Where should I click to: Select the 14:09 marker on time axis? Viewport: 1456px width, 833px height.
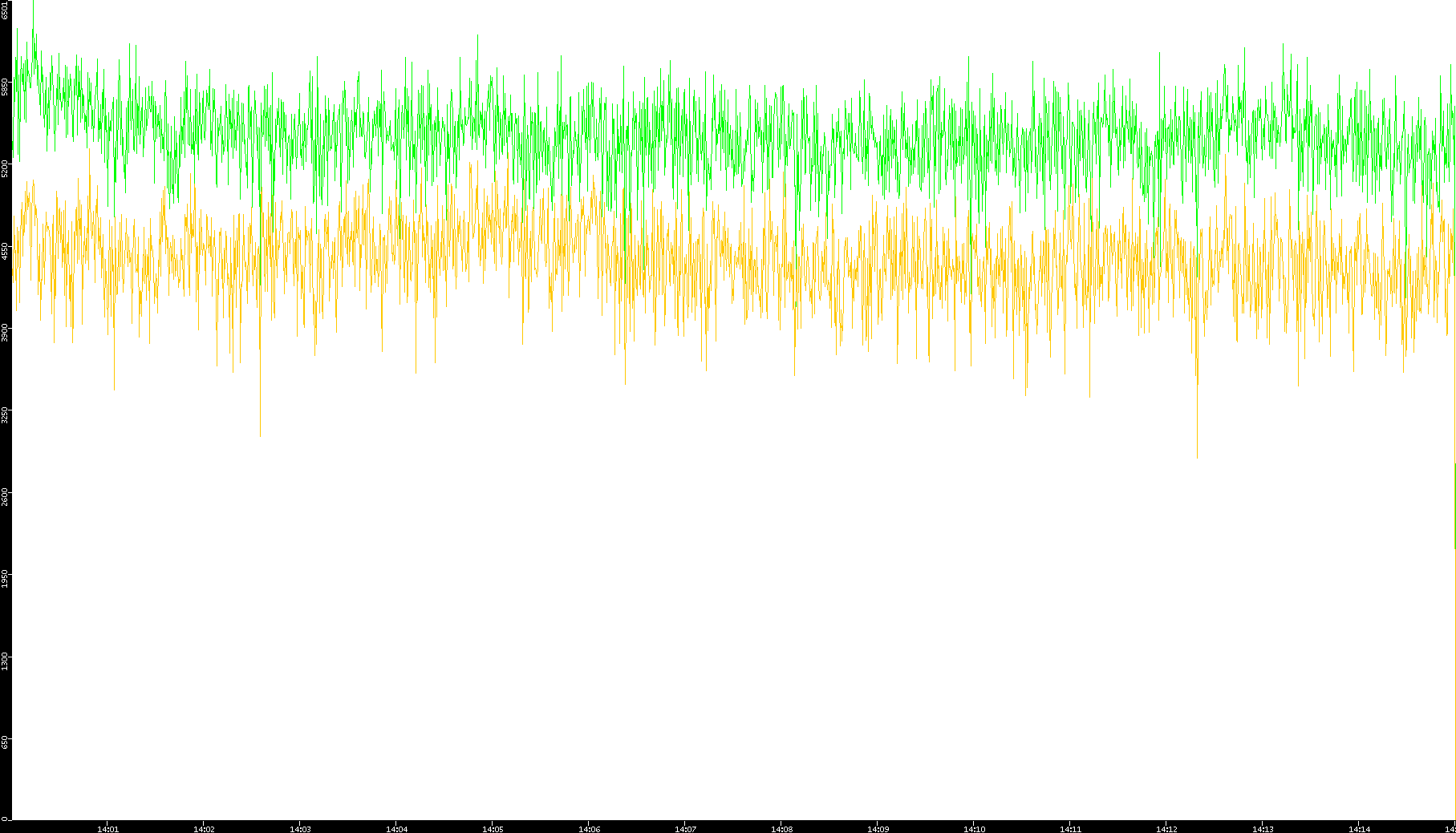[878, 829]
